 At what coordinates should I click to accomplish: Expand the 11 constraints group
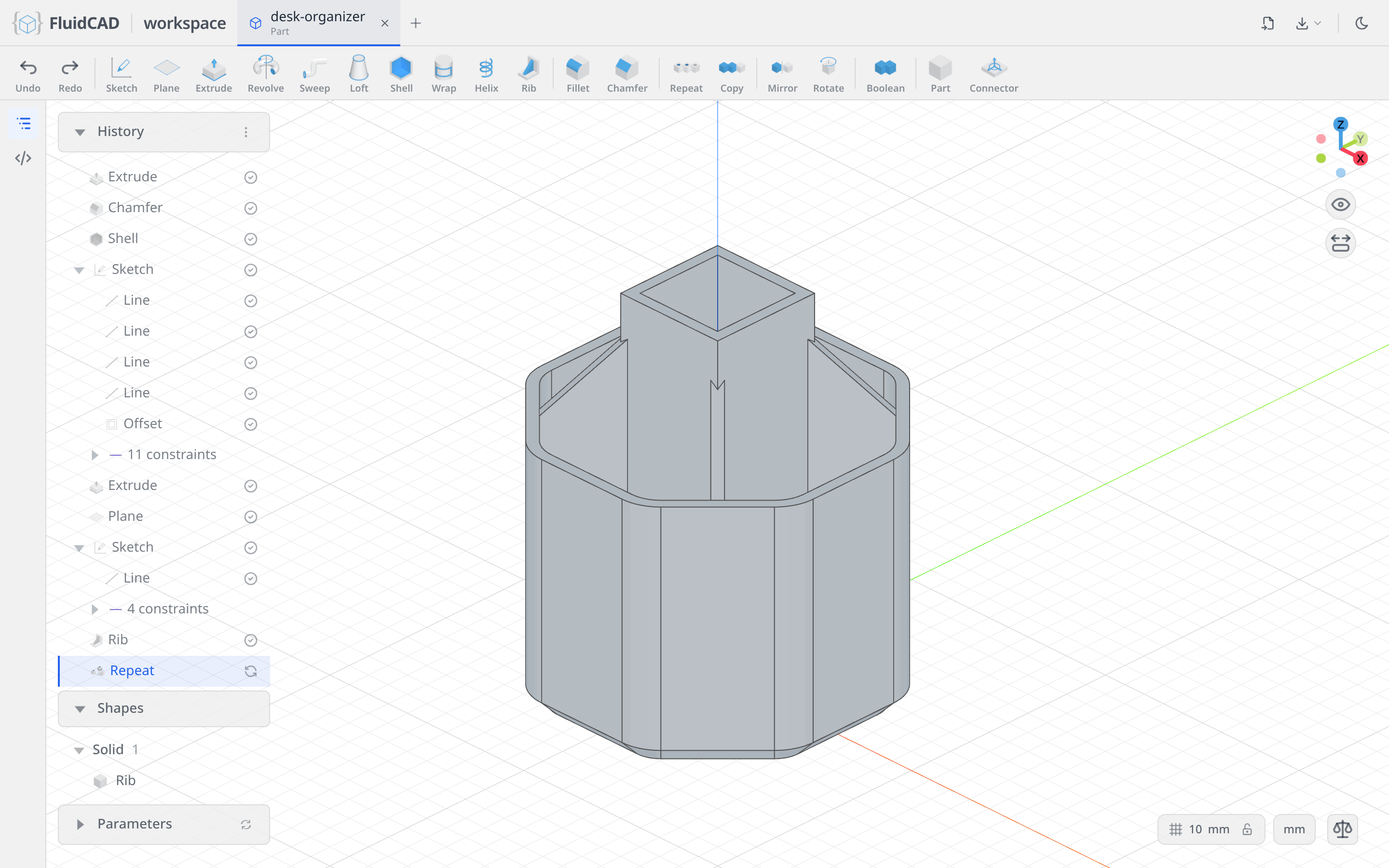click(95, 455)
